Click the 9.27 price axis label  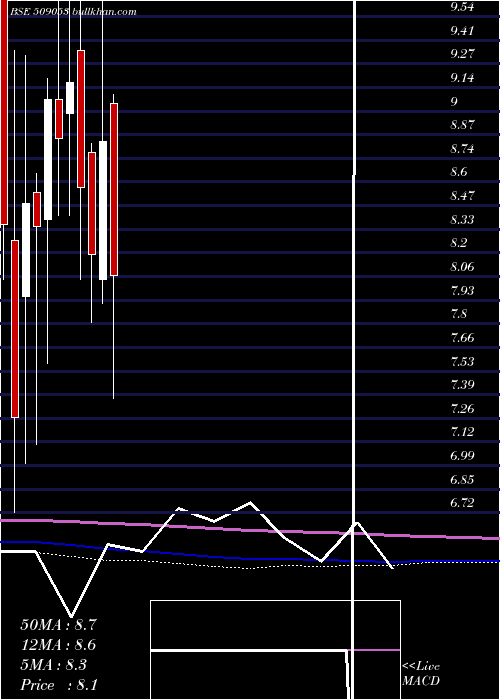(x=462, y=54)
